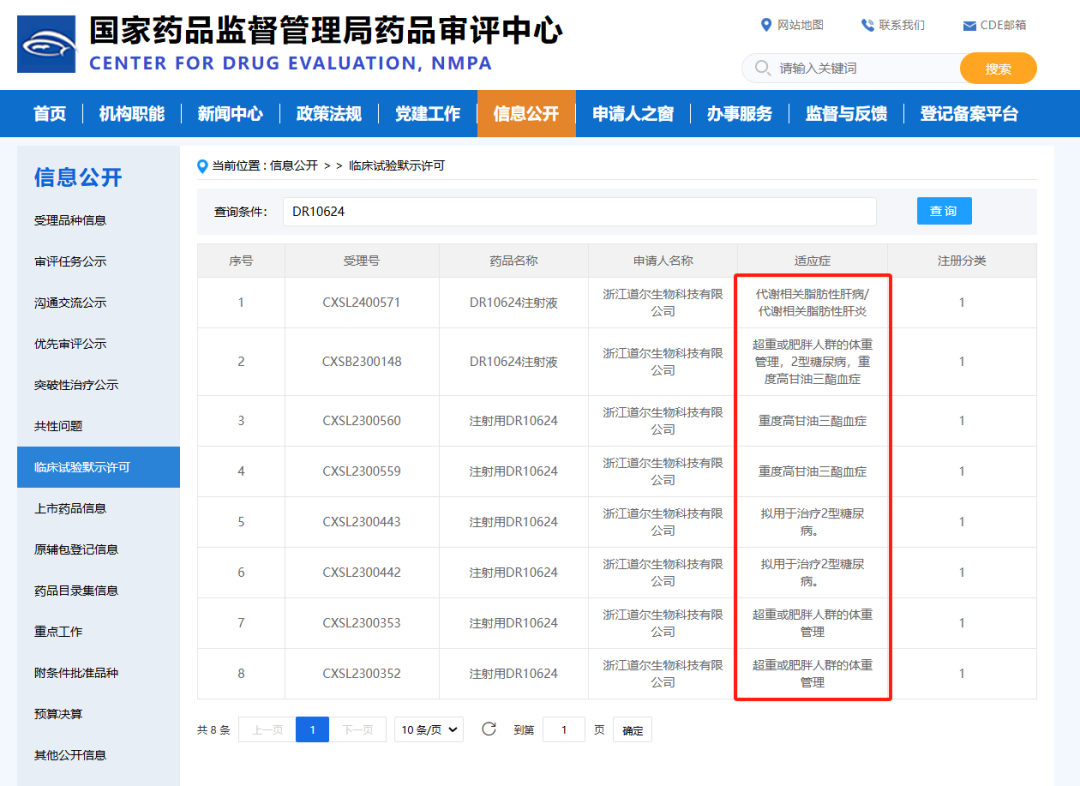The height and width of the screenshot is (786, 1080).
Task: Open 上市药品信息 in sidebar
Action: [x=70, y=508]
